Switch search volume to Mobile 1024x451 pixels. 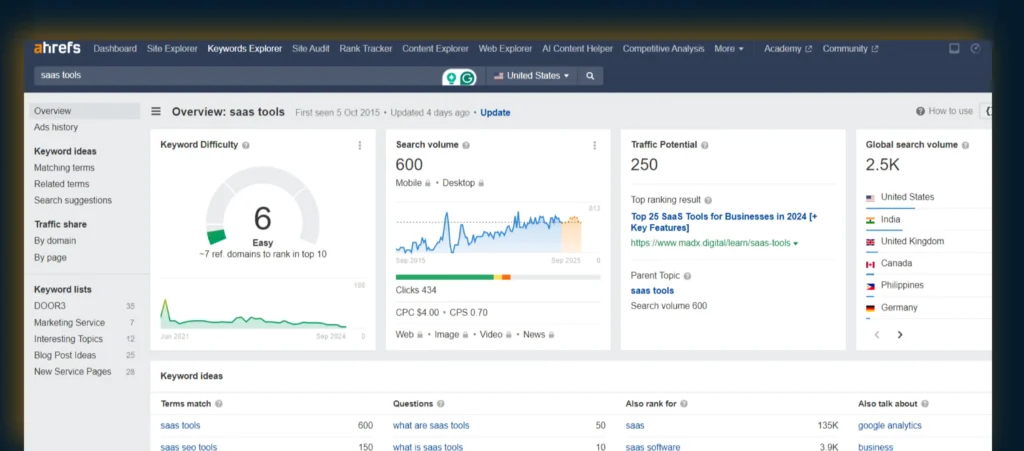pos(411,183)
